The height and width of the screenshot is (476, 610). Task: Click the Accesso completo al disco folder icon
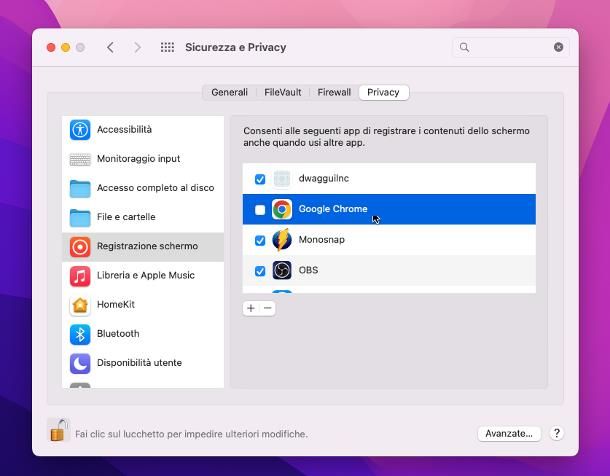(x=80, y=189)
